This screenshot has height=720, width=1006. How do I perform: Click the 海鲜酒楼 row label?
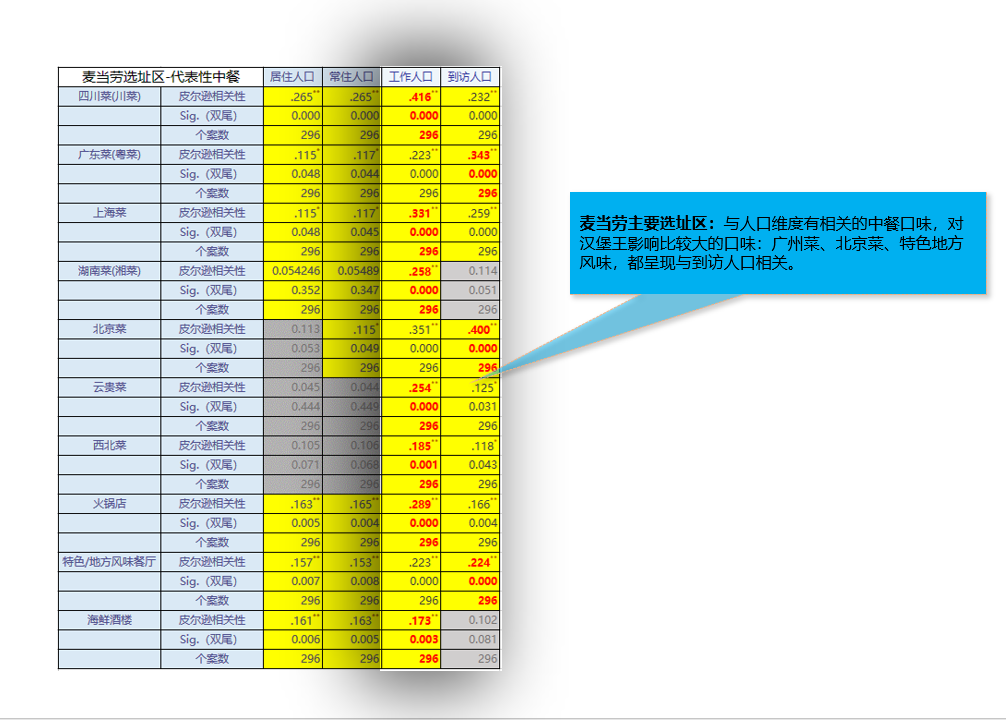[110, 620]
